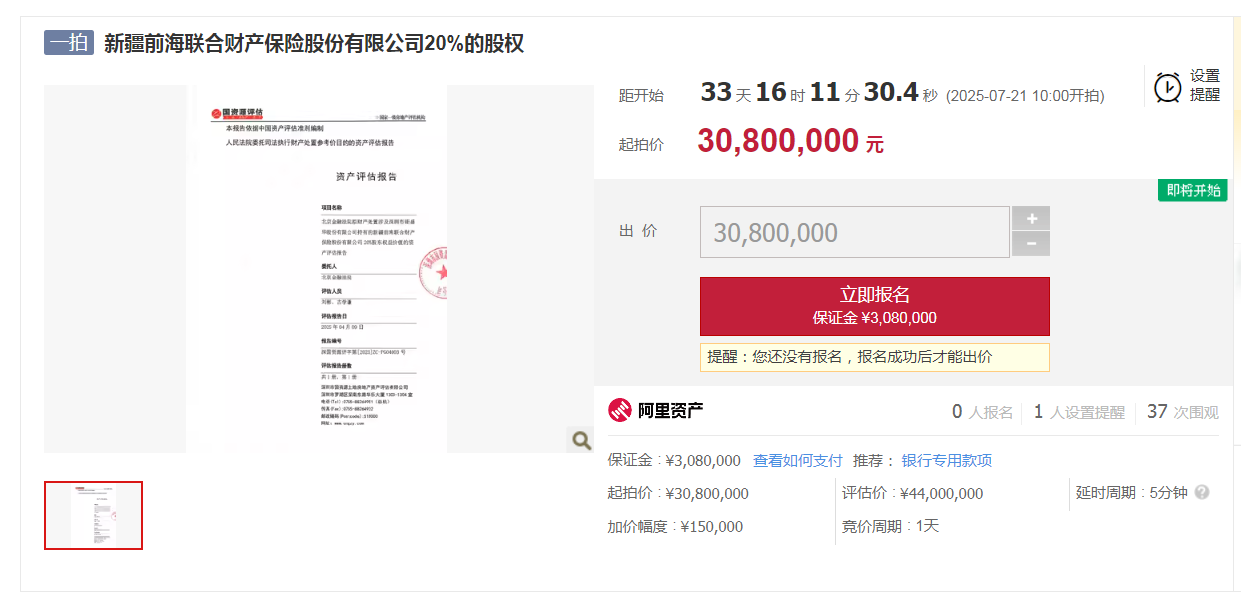Click the alarm clock reminder icon

(x=1167, y=87)
